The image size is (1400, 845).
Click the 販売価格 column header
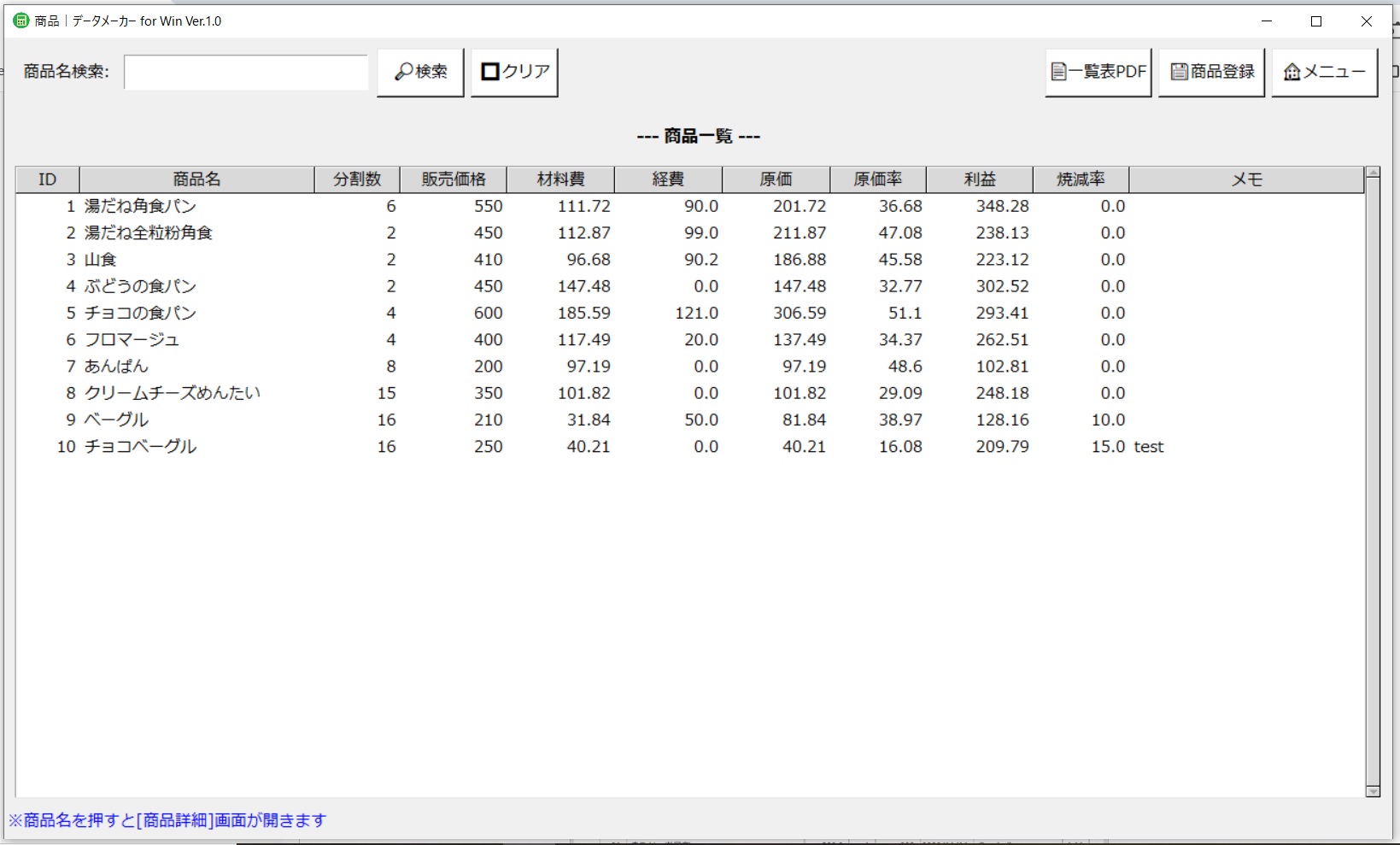tap(454, 179)
